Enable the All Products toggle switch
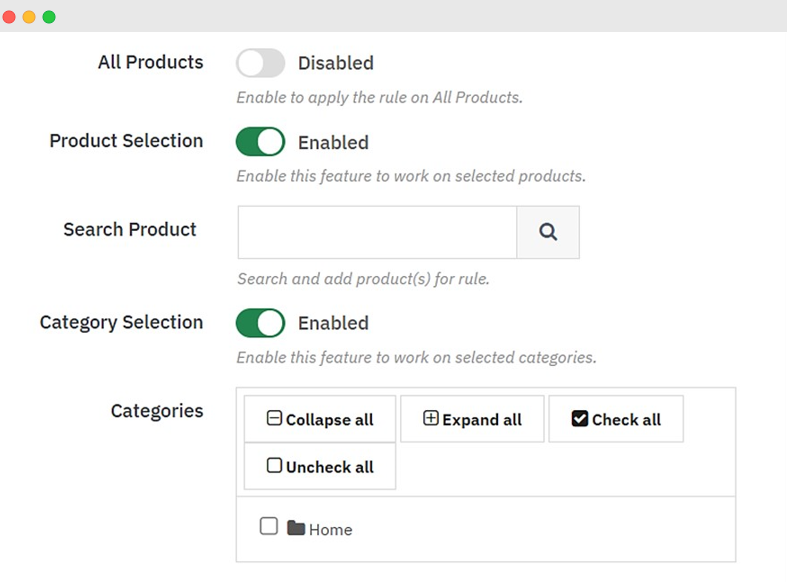The image size is (787, 582). [261, 63]
